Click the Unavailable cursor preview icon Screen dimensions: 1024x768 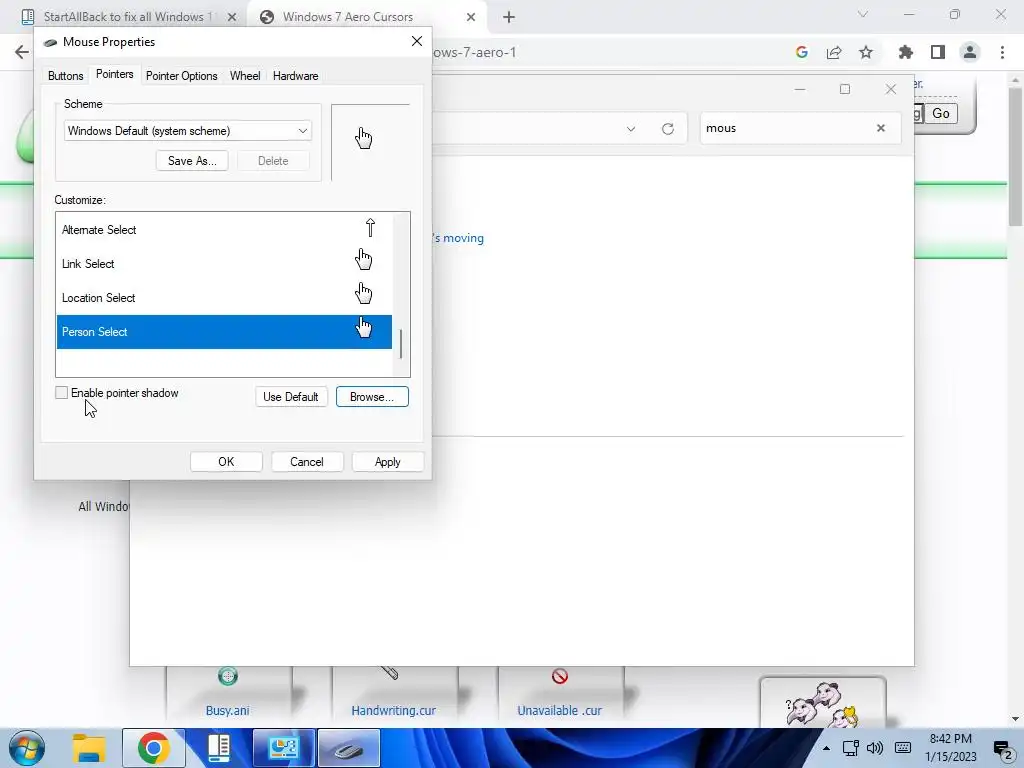pos(560,676)
